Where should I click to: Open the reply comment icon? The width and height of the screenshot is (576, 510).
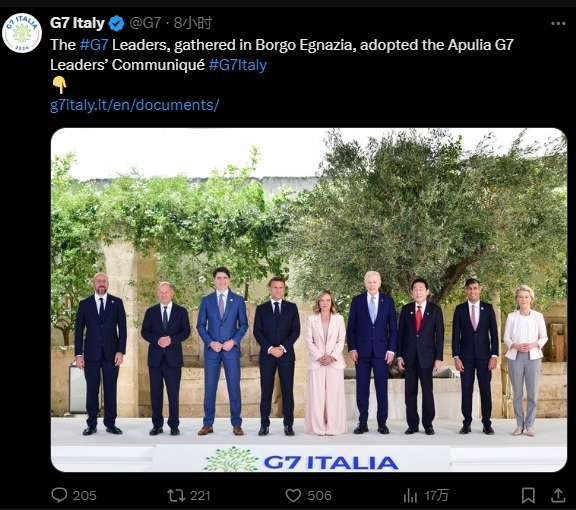click(x=59, y=495)
